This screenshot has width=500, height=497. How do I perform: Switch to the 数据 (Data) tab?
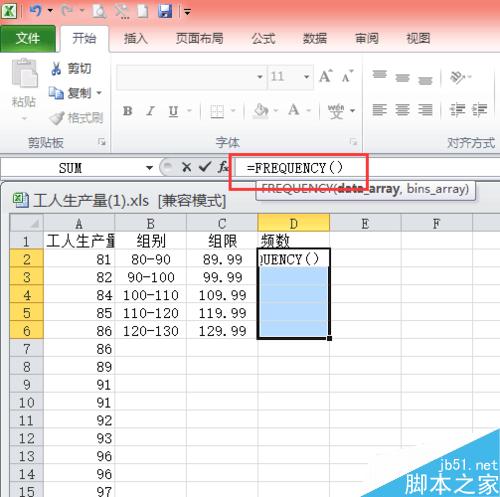pyautogui.click(x=315, y=39)
